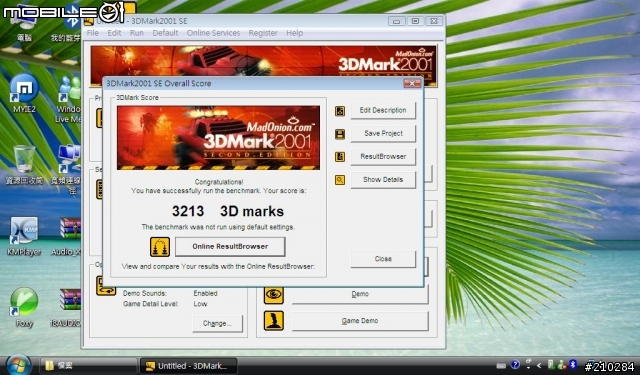This screenshot has width=640, height=375.
Task: Click the 3DMark2001 banner image in the dialog
Action: [x=218, y=138]
